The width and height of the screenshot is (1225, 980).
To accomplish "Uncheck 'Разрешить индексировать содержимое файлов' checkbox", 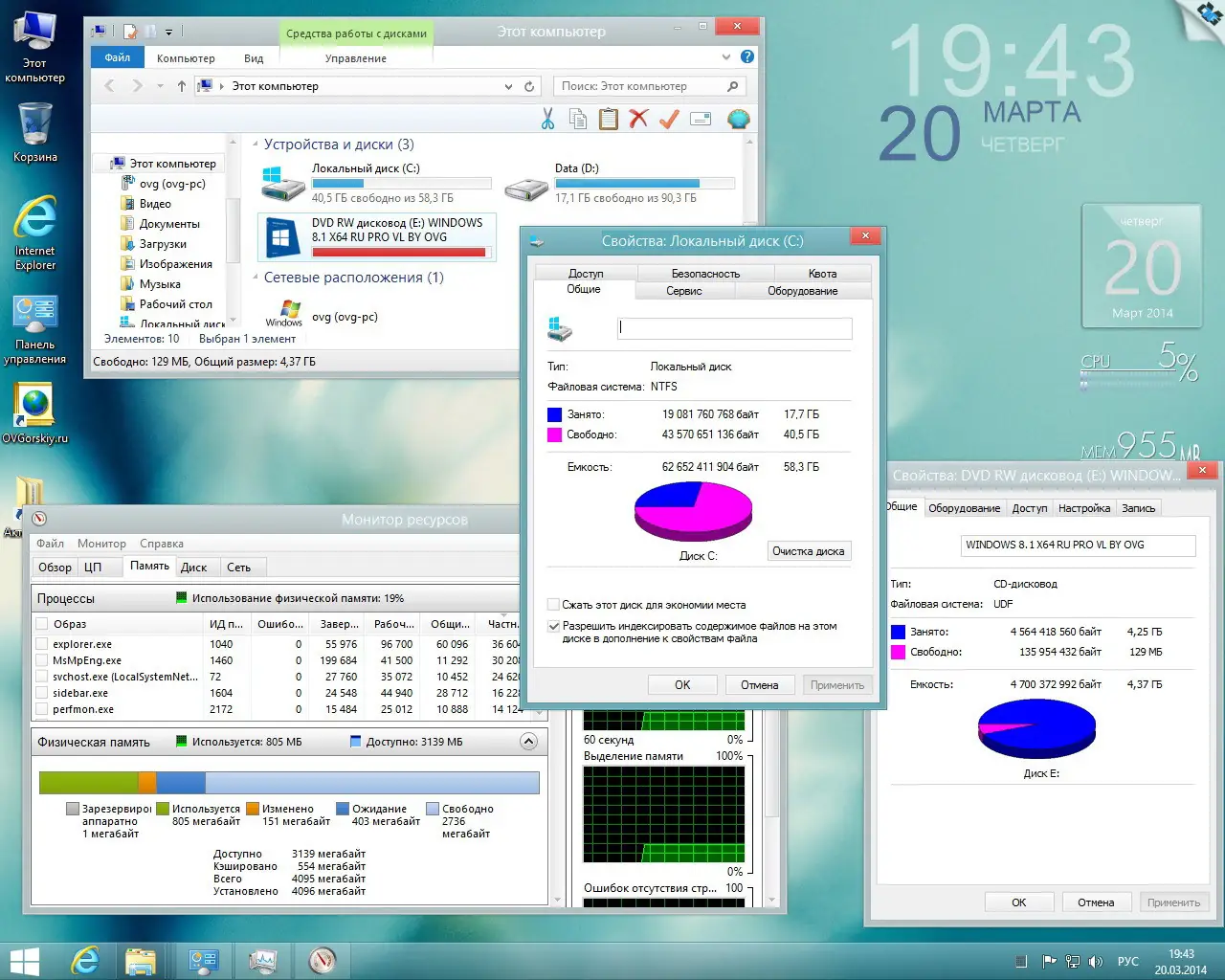I will pyautogui.click(x=553, y=626).
